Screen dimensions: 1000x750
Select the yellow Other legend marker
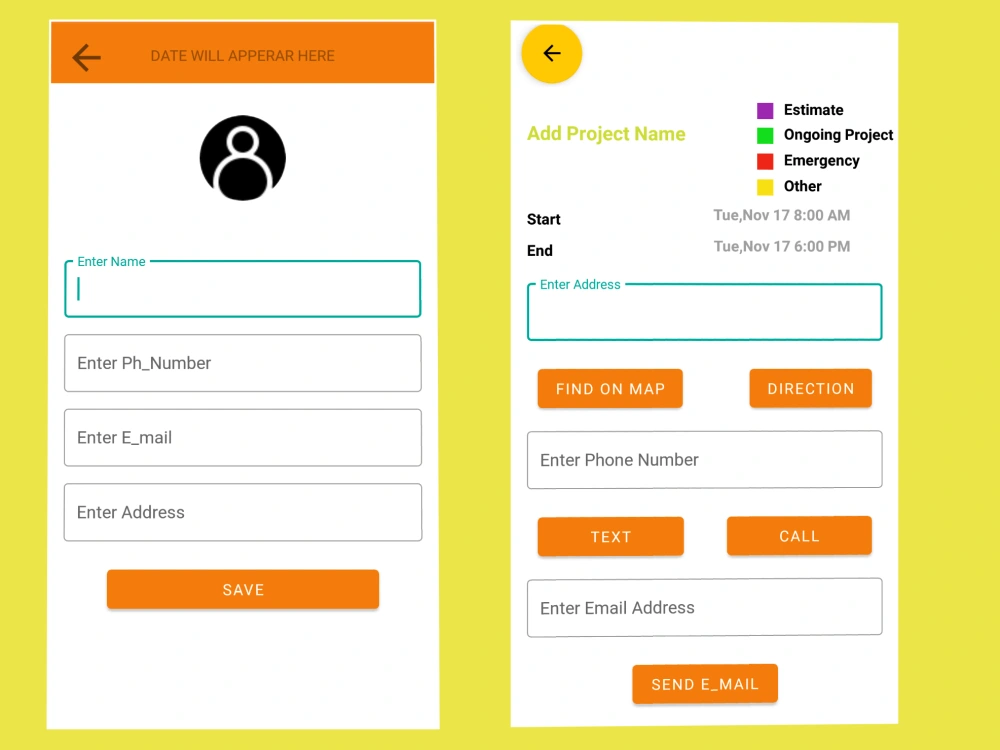click(x=765, y=186)
